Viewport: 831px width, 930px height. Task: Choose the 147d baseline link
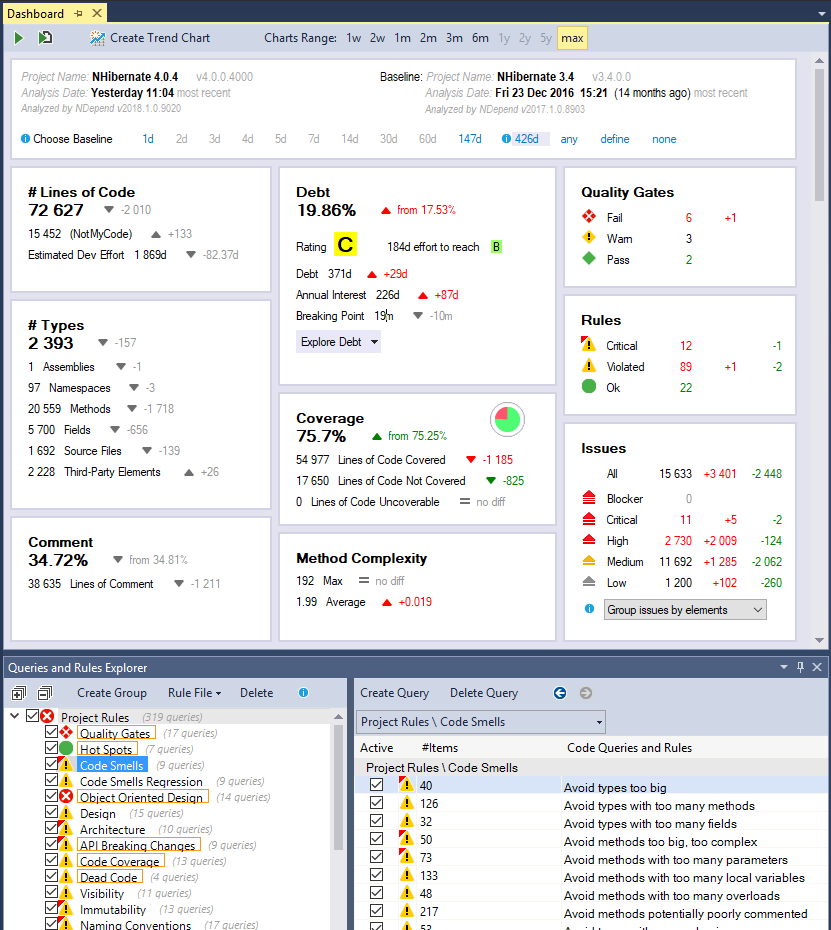(x=470, y=139)
